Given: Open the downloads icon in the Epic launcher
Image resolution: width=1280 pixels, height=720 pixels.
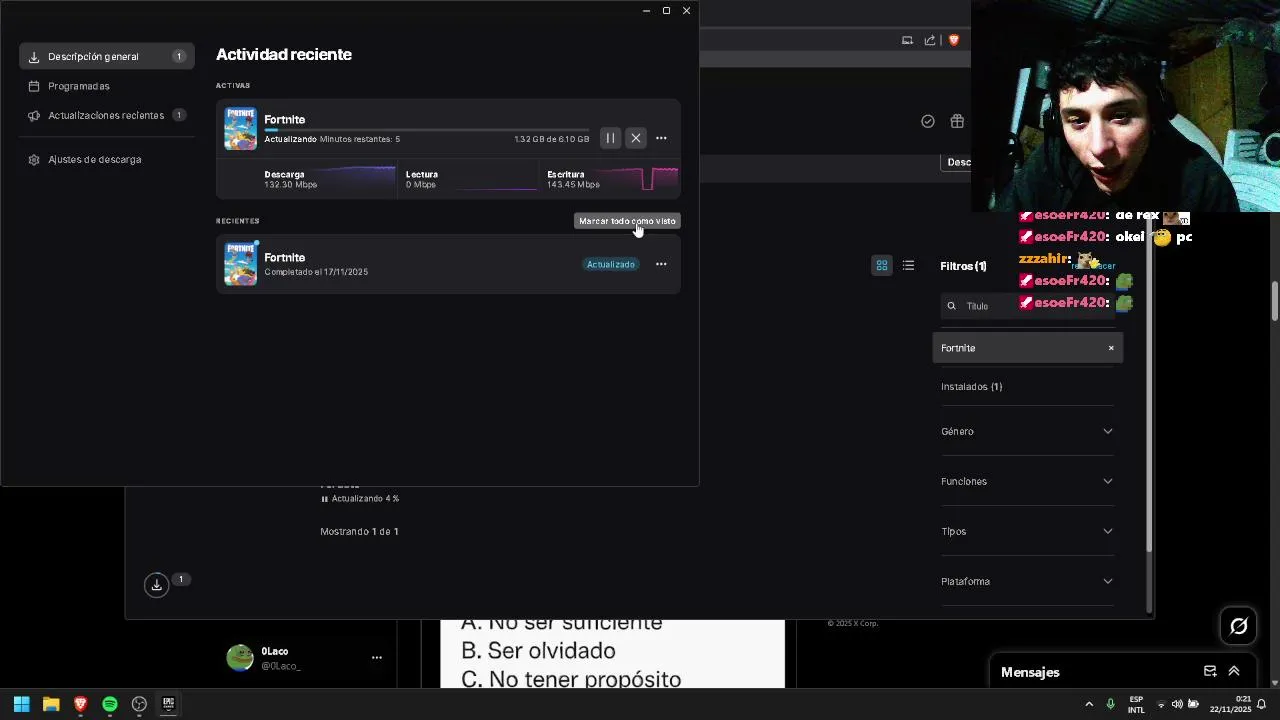Looking at the screenshot, I should [156, 585].
